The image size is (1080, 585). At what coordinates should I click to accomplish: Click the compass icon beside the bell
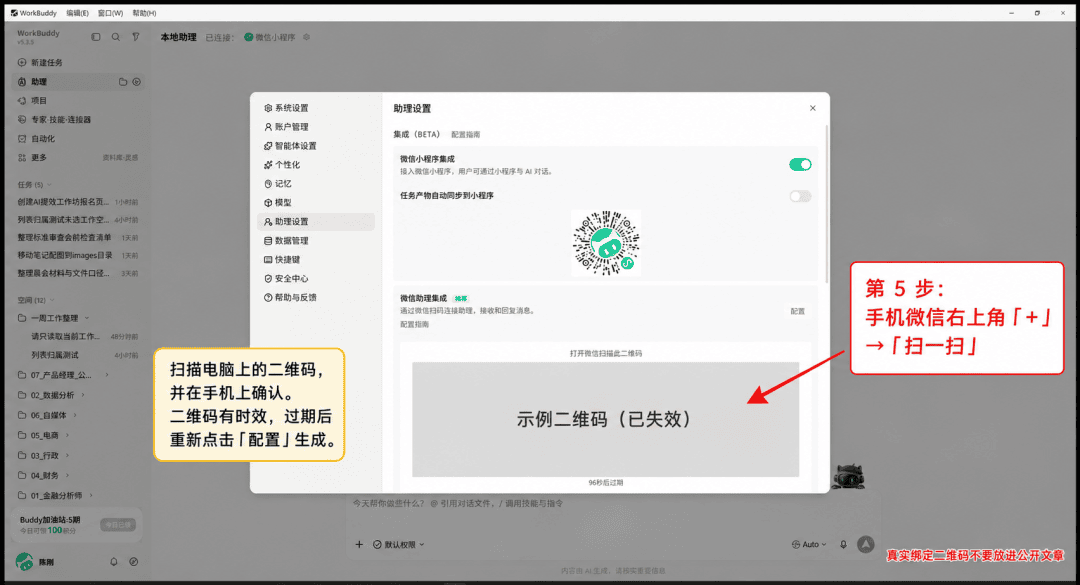(x=134, y=562)
